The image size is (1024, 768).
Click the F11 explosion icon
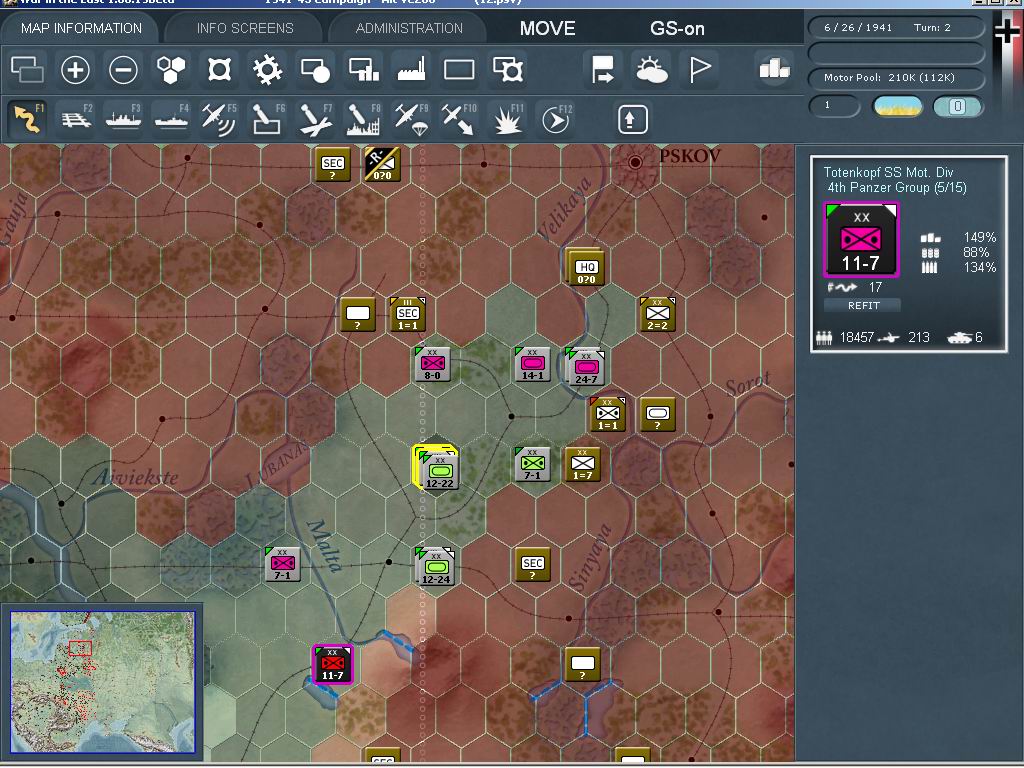click(507, 120)
